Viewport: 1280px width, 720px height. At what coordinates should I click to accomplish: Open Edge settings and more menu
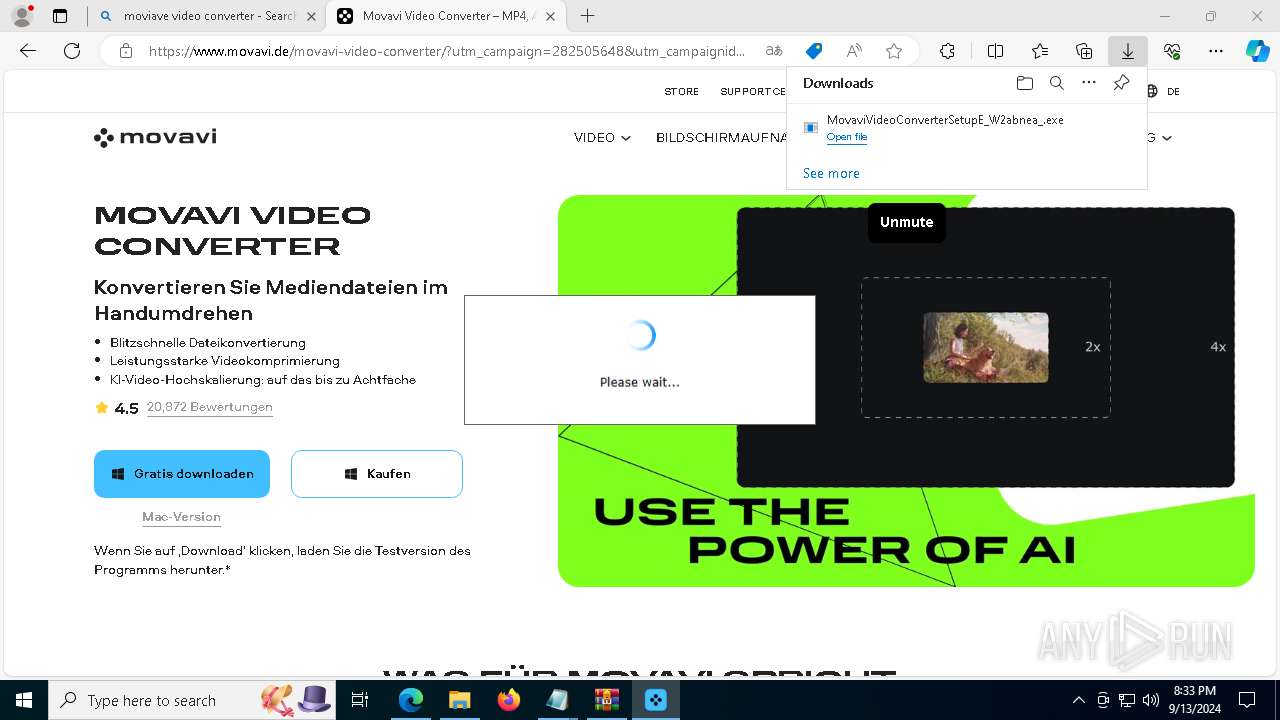pyautogui.click(x=1216, y=51)
